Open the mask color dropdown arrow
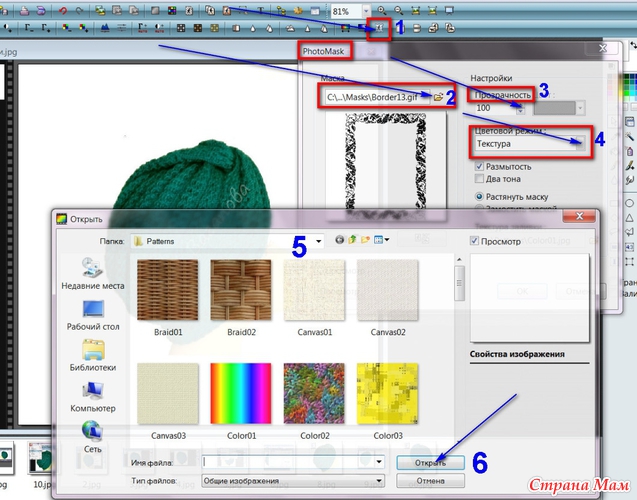 (x=580, y=108)
